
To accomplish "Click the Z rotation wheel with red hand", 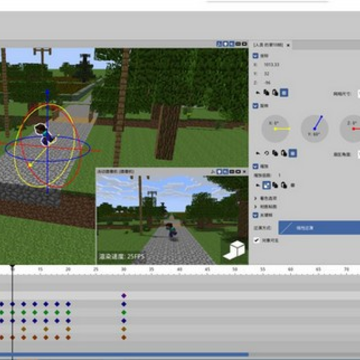I will [x=351, y=129].
